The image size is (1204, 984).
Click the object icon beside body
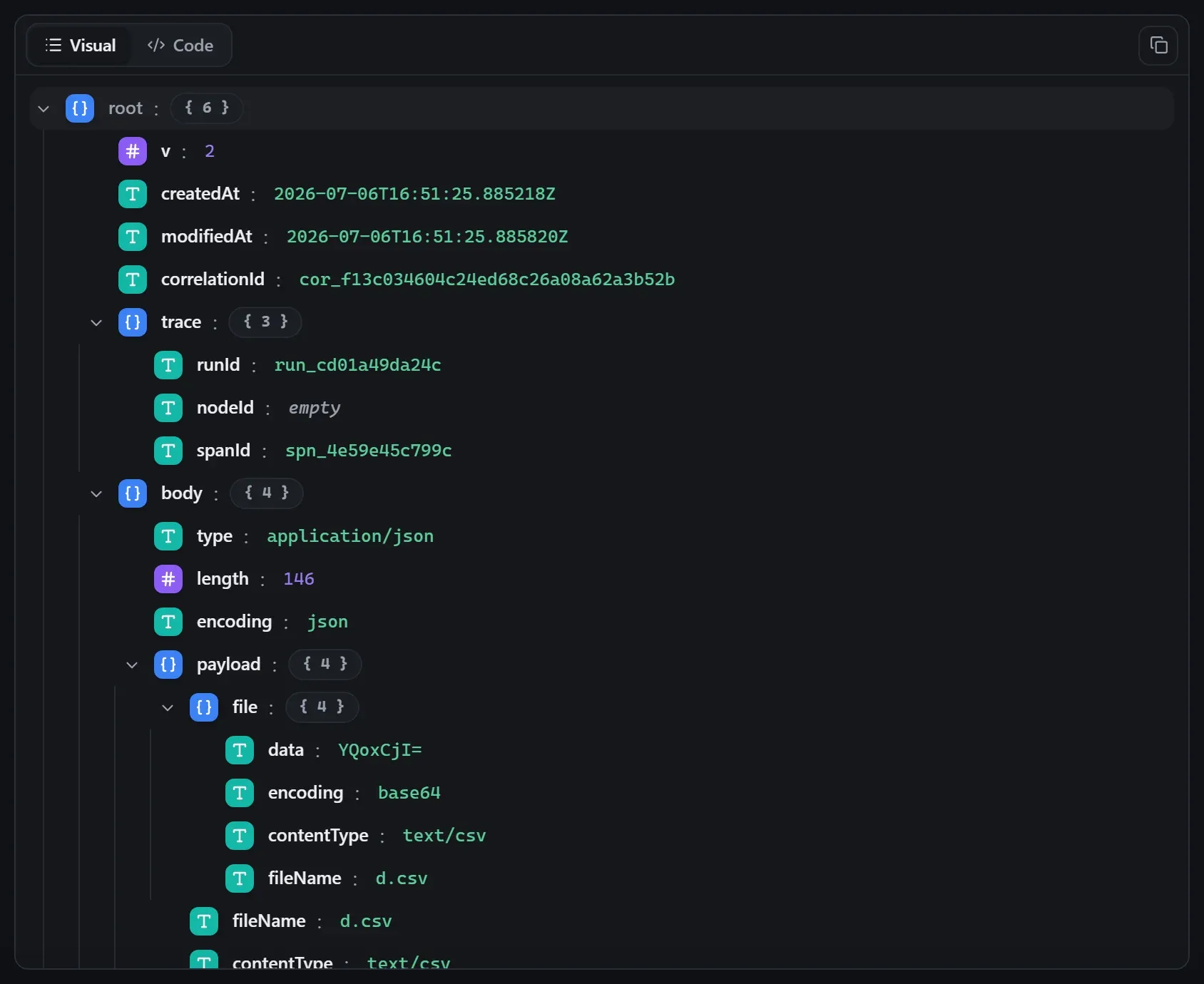[133, 493]
